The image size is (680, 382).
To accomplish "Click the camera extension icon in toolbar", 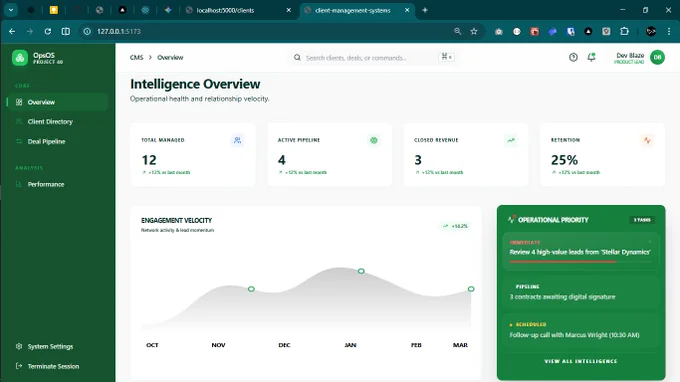I will 499,31.
